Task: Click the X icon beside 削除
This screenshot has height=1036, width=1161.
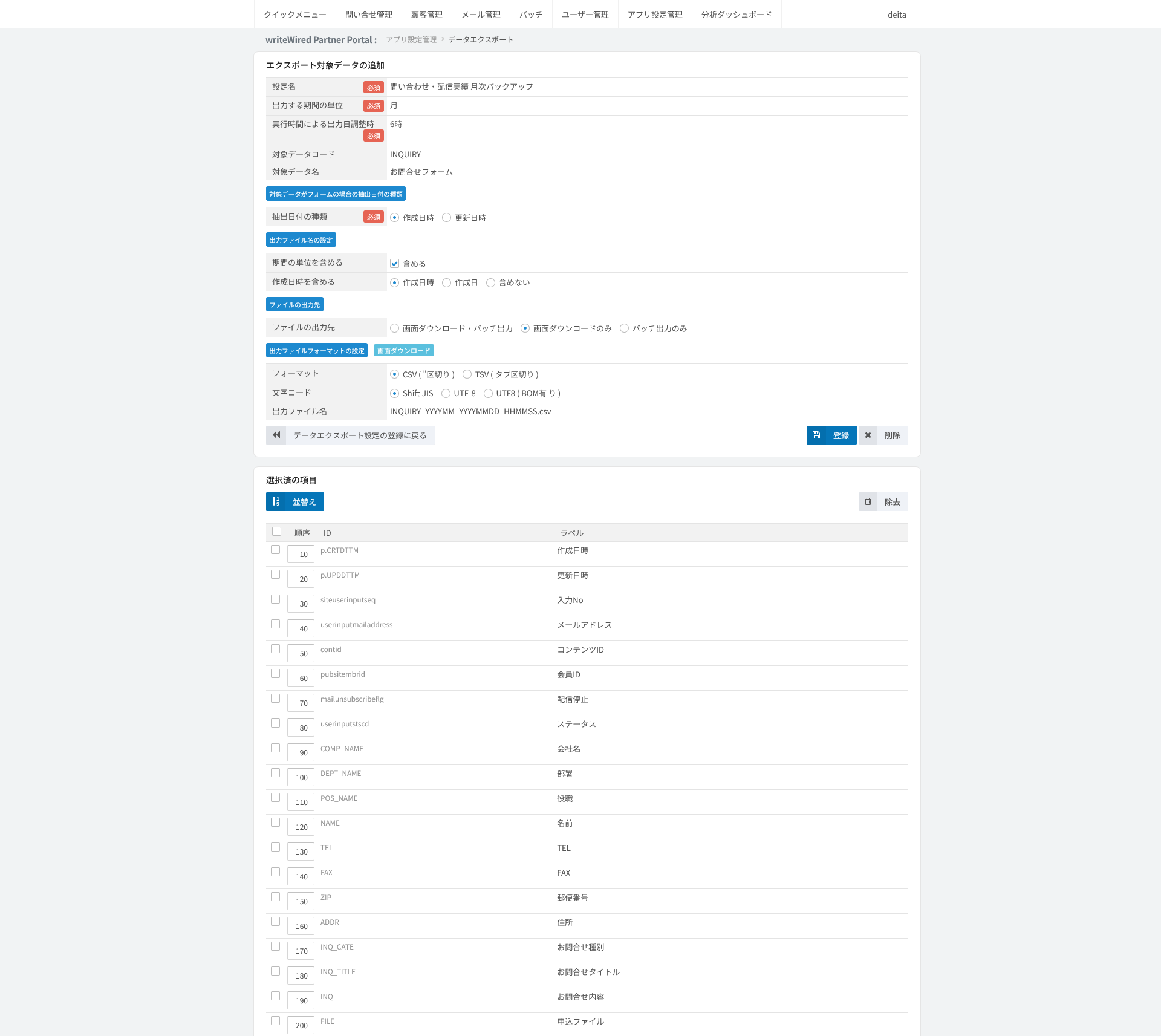Action: (x=868, y=435)
